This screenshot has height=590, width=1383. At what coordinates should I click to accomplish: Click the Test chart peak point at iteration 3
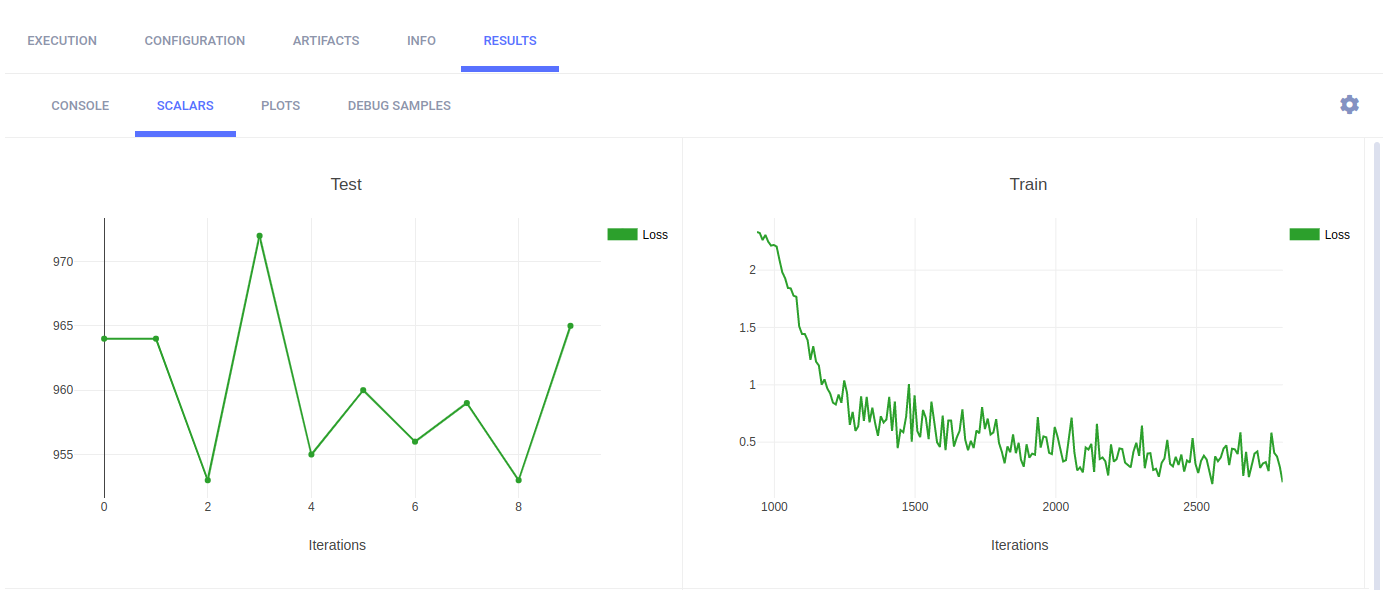click(x=259, y=236)
